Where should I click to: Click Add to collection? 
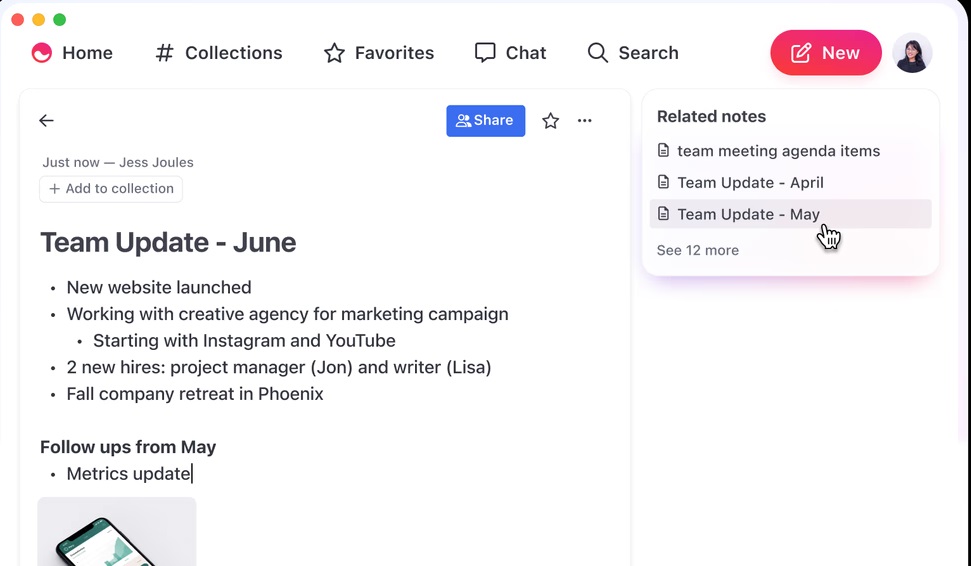[x=111, y=189]
